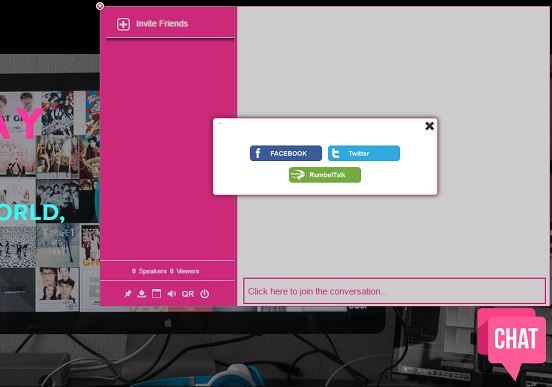
Task: Mute sounds with the speaker icon
Action: (171, 293)
